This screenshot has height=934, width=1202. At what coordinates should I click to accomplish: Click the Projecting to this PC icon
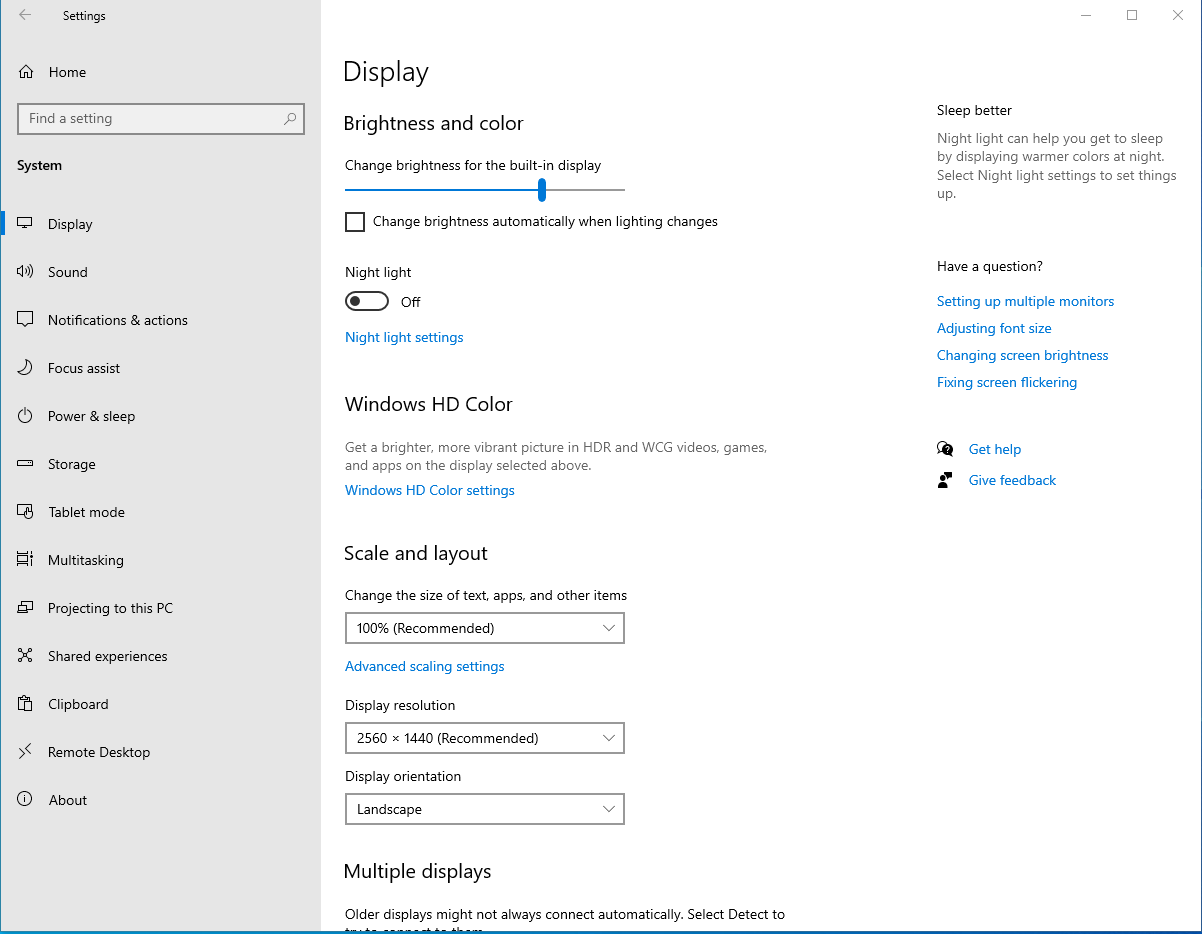tap(26, 608)
